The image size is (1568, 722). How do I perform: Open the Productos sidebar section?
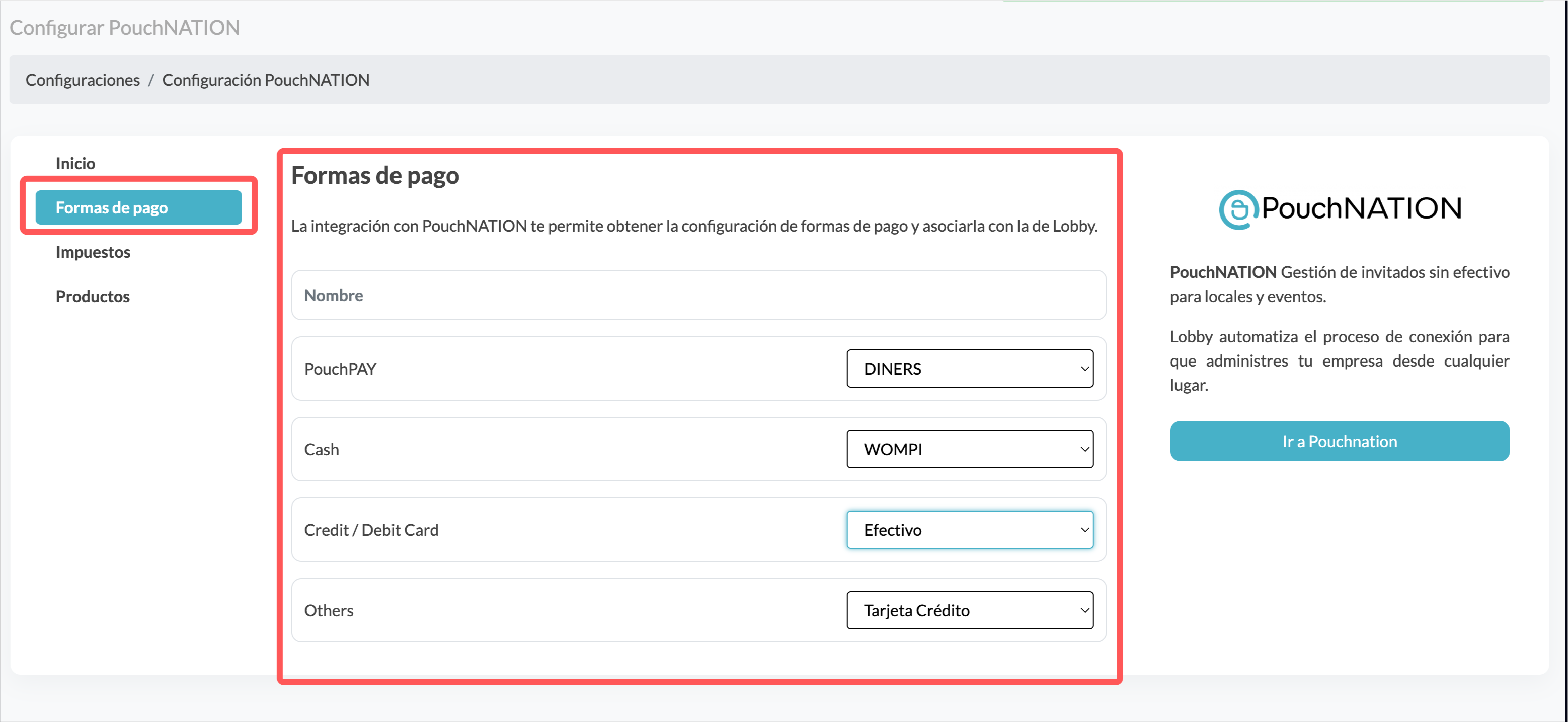pos(93,296)
